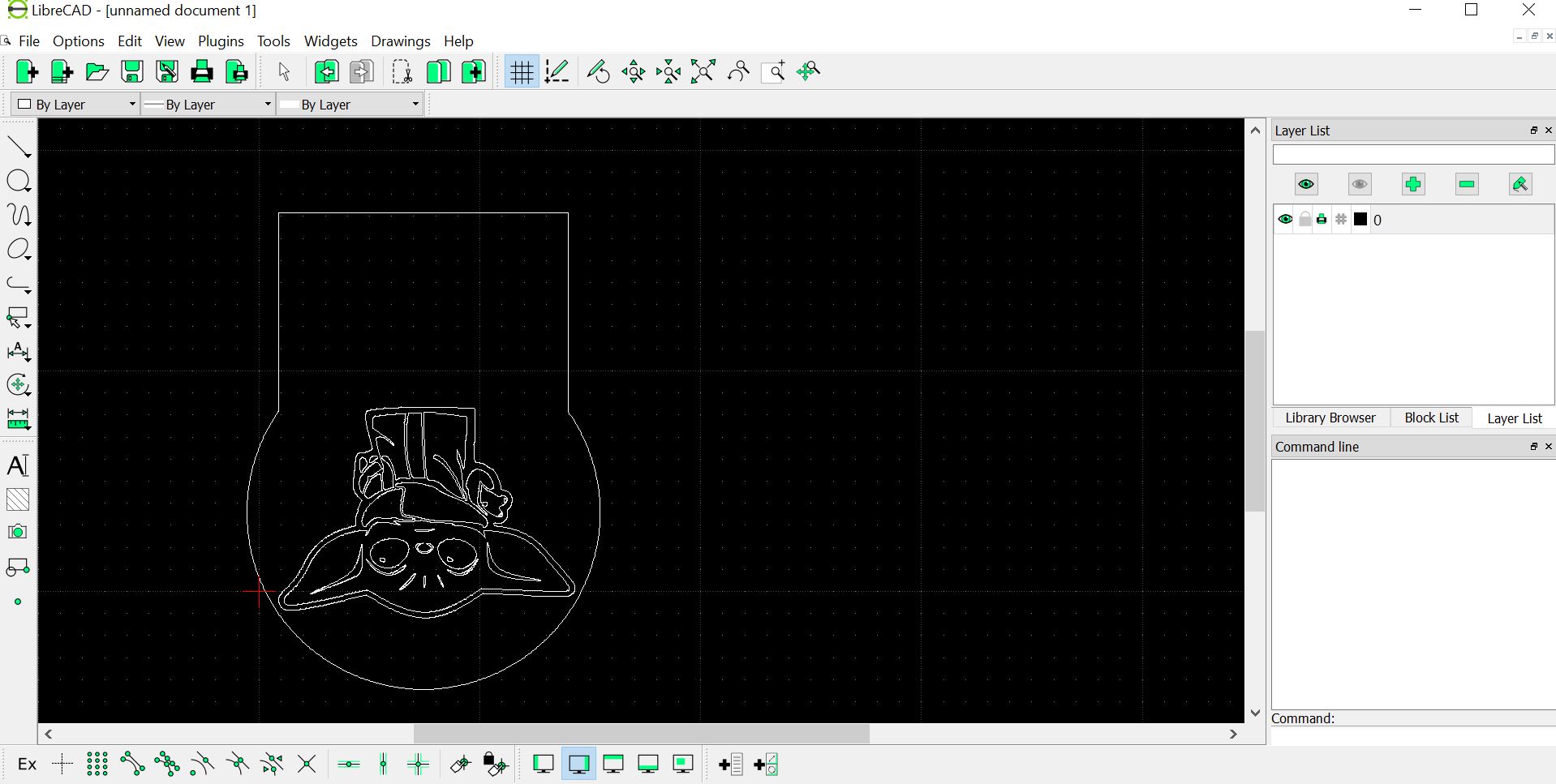Open the Select tools in left toolbar
This screenshot has height=784, width=1556.
point(19,317)
